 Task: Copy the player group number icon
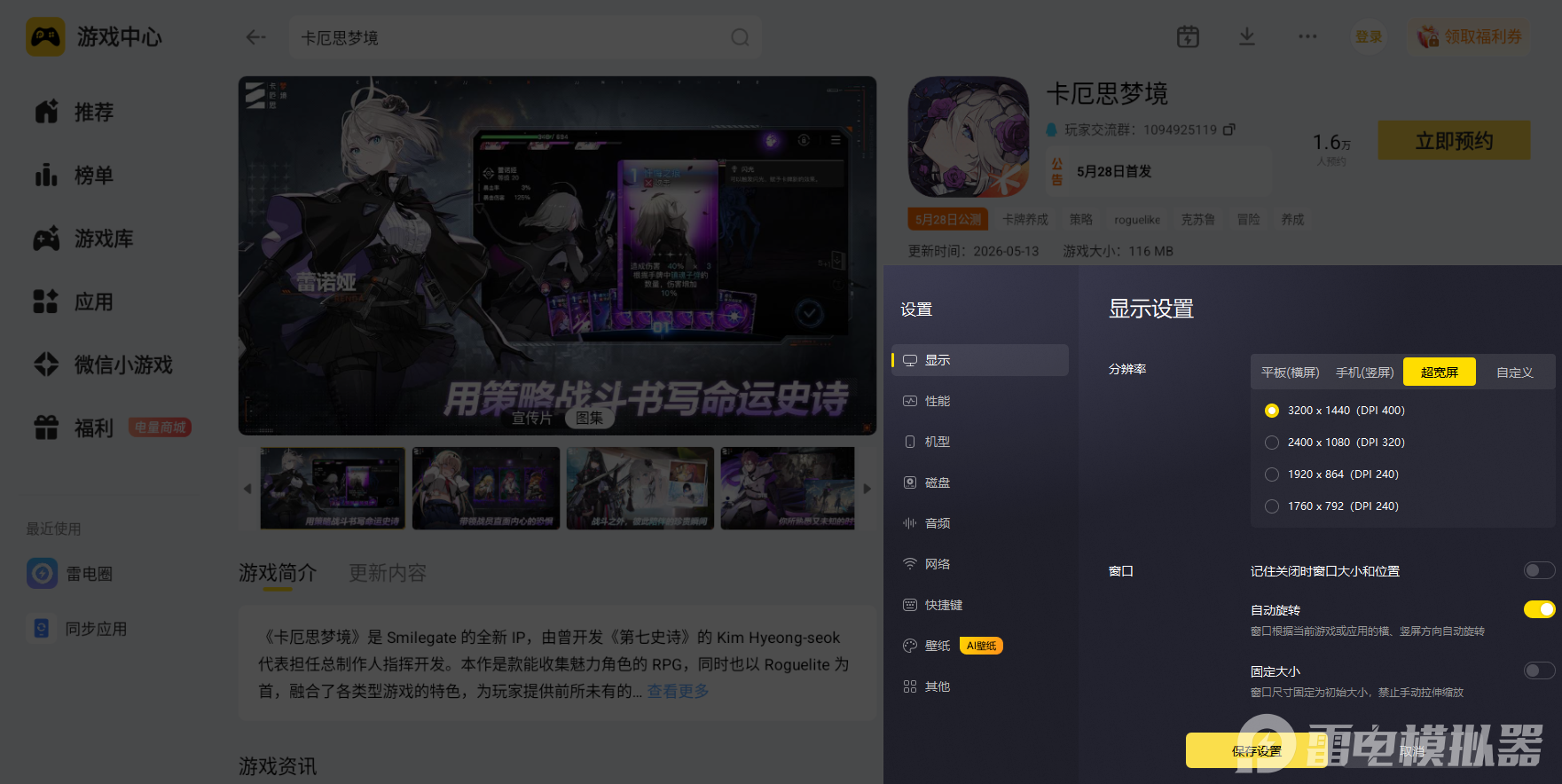pos(1229,129)
